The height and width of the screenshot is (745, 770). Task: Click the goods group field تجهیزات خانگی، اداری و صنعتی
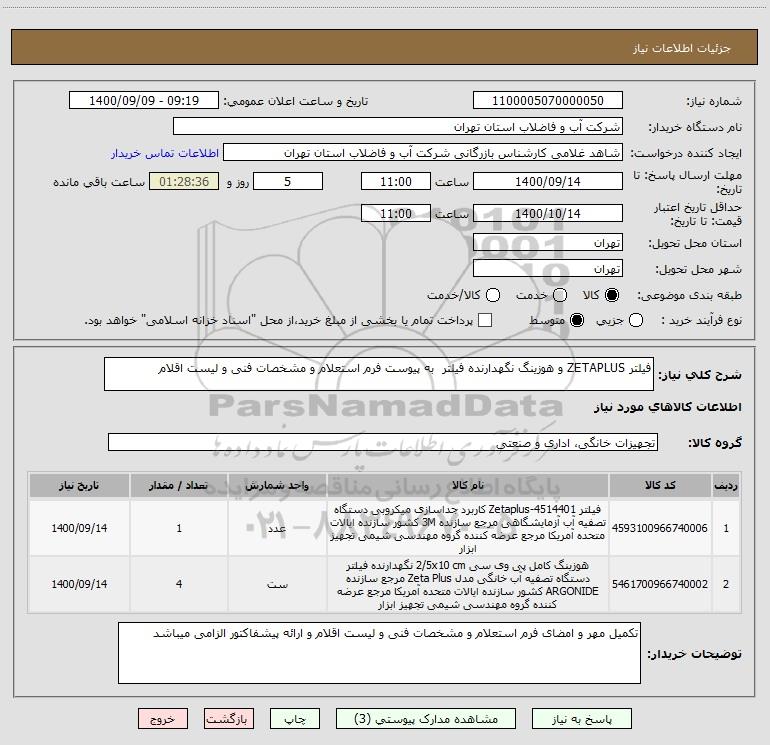pyautogui.click(x=383, y=442)
